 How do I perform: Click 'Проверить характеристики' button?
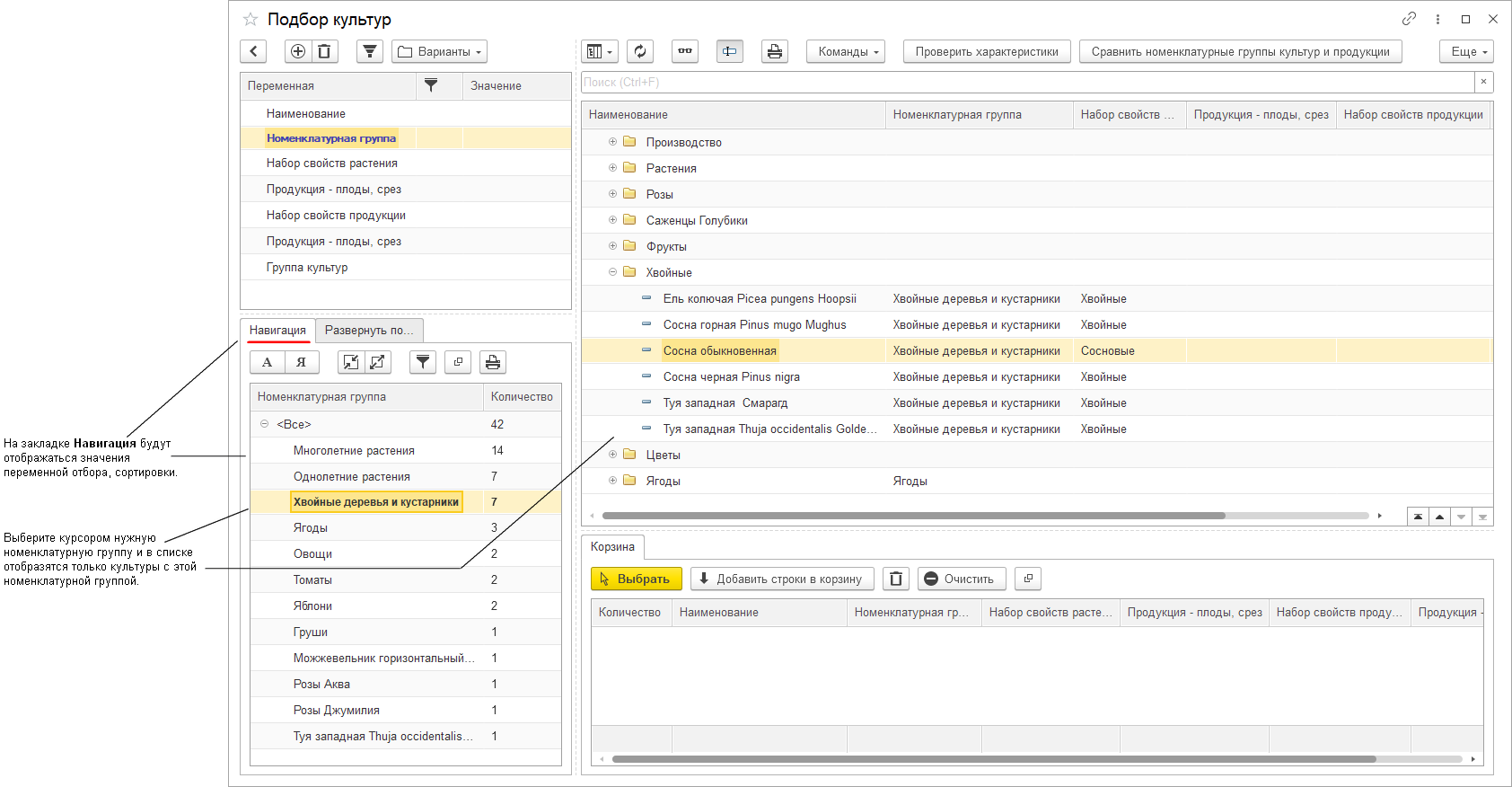[986, 51]
